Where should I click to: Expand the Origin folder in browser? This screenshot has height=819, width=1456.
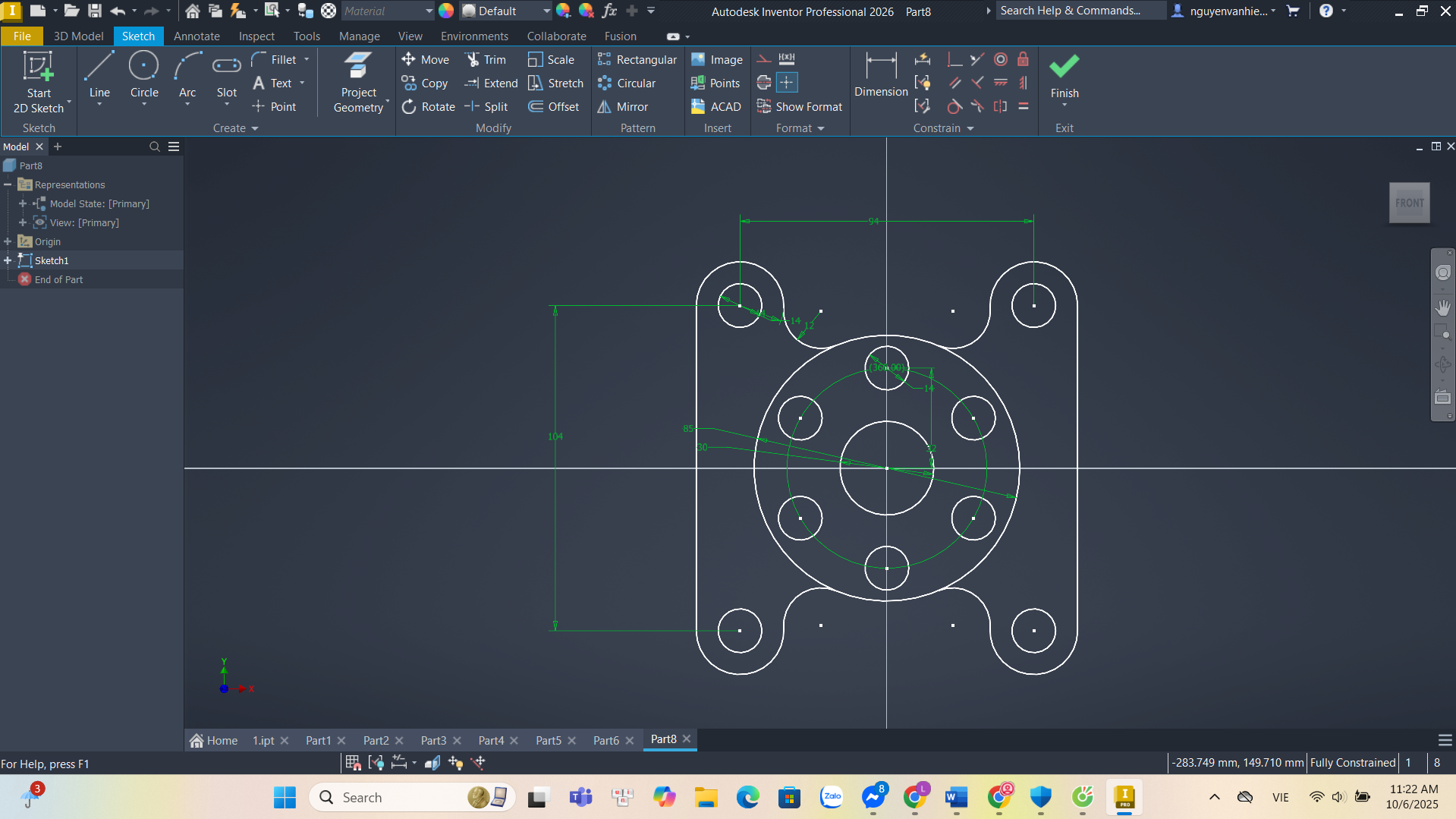(x=8, y=241)
